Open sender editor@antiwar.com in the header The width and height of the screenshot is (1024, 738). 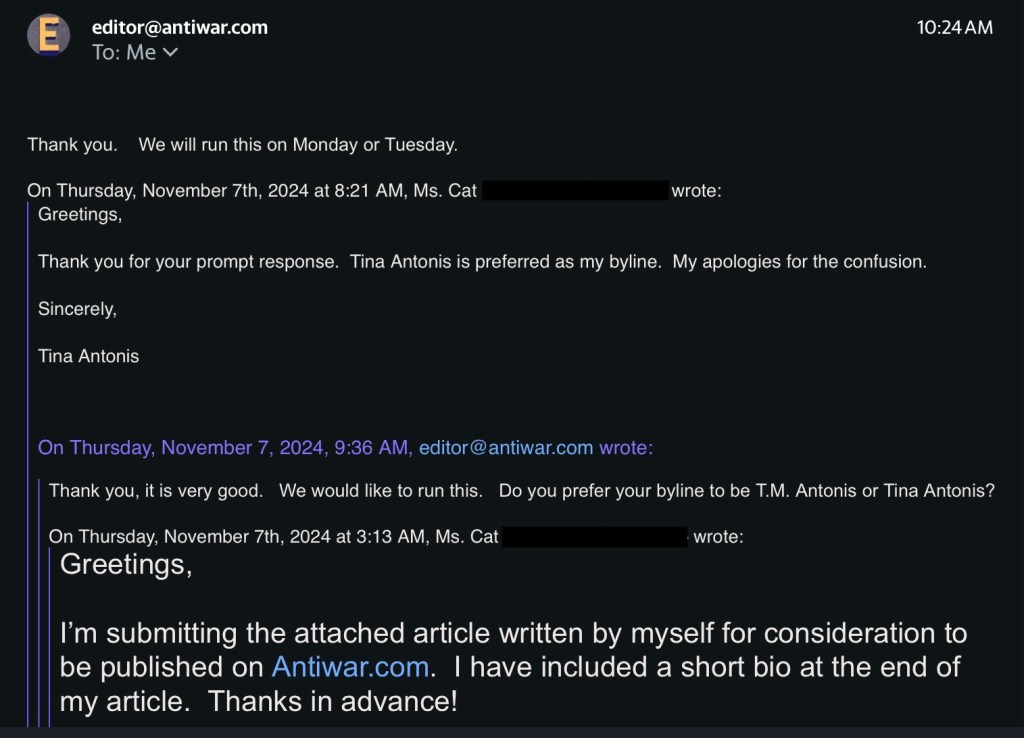(180, 27)
